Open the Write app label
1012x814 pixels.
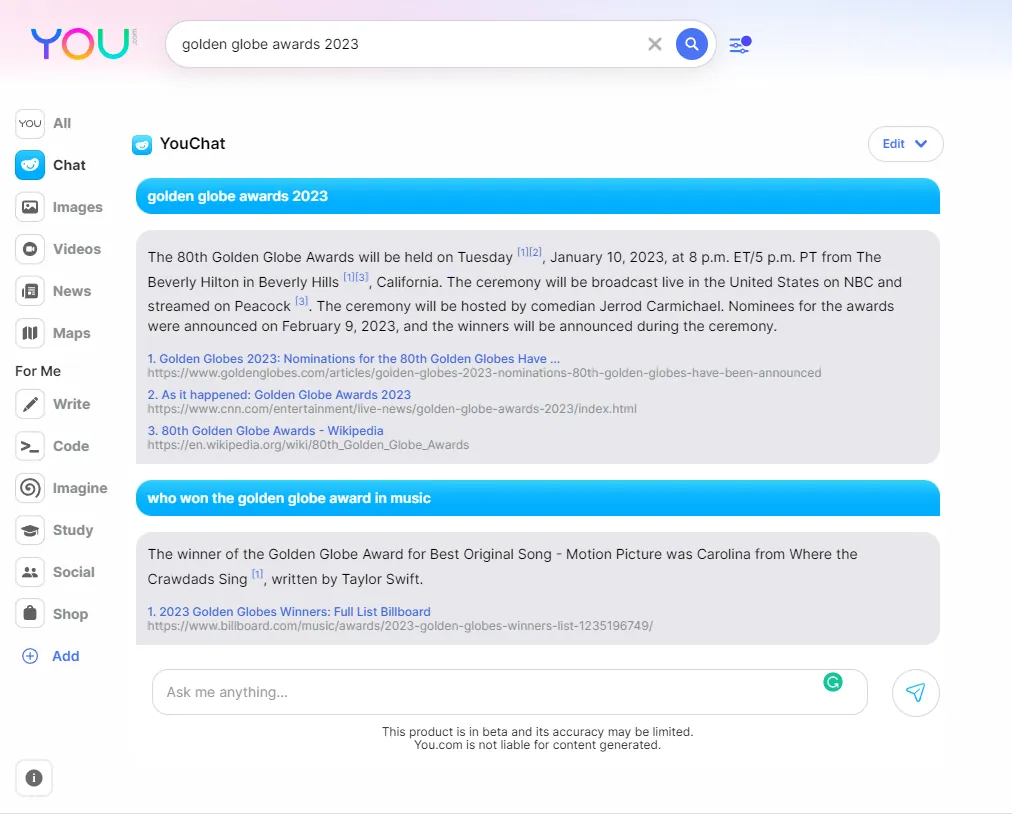pos(72,404)
